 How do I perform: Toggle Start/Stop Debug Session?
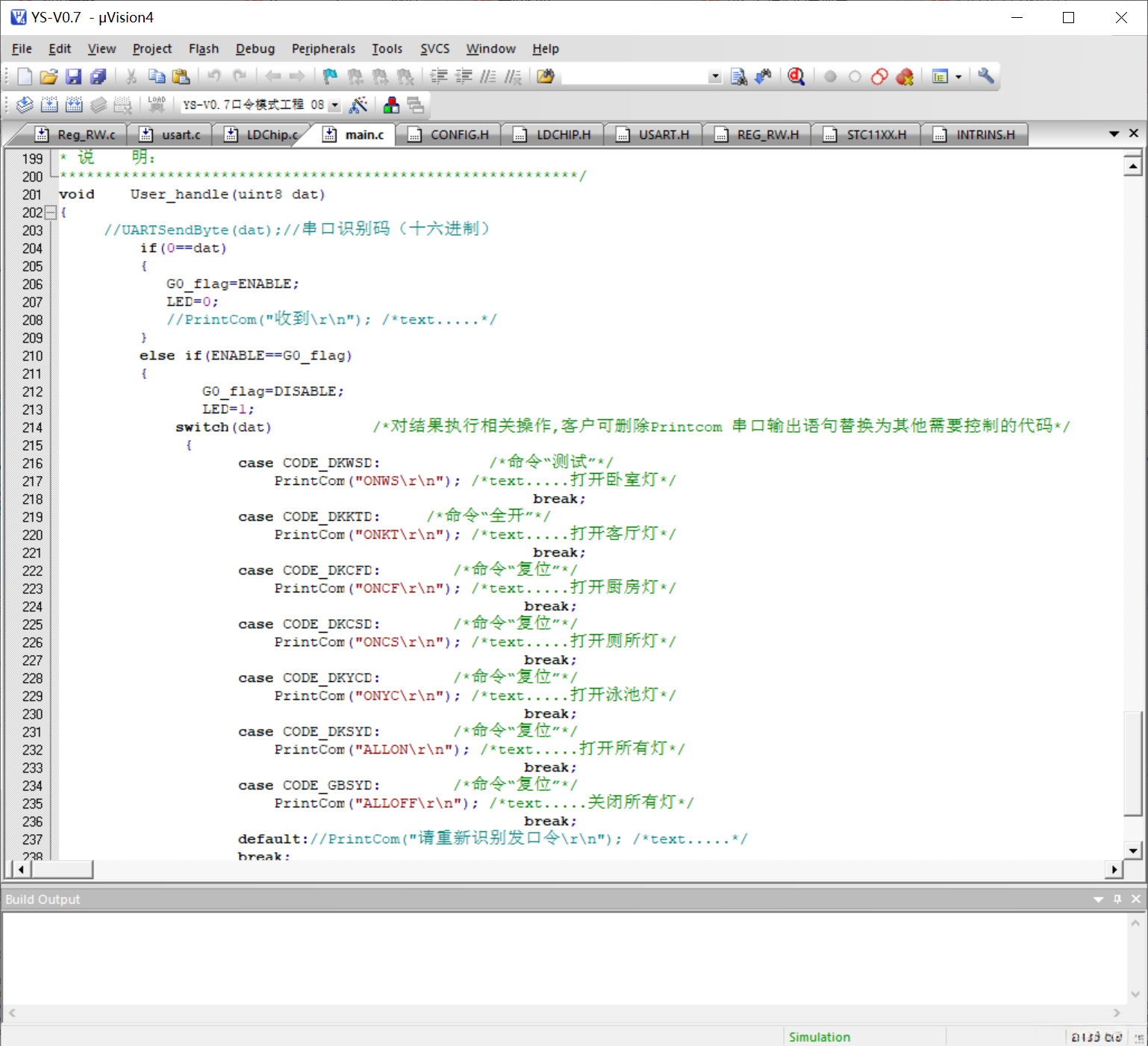pyautogui.click(x=796, y=77)
